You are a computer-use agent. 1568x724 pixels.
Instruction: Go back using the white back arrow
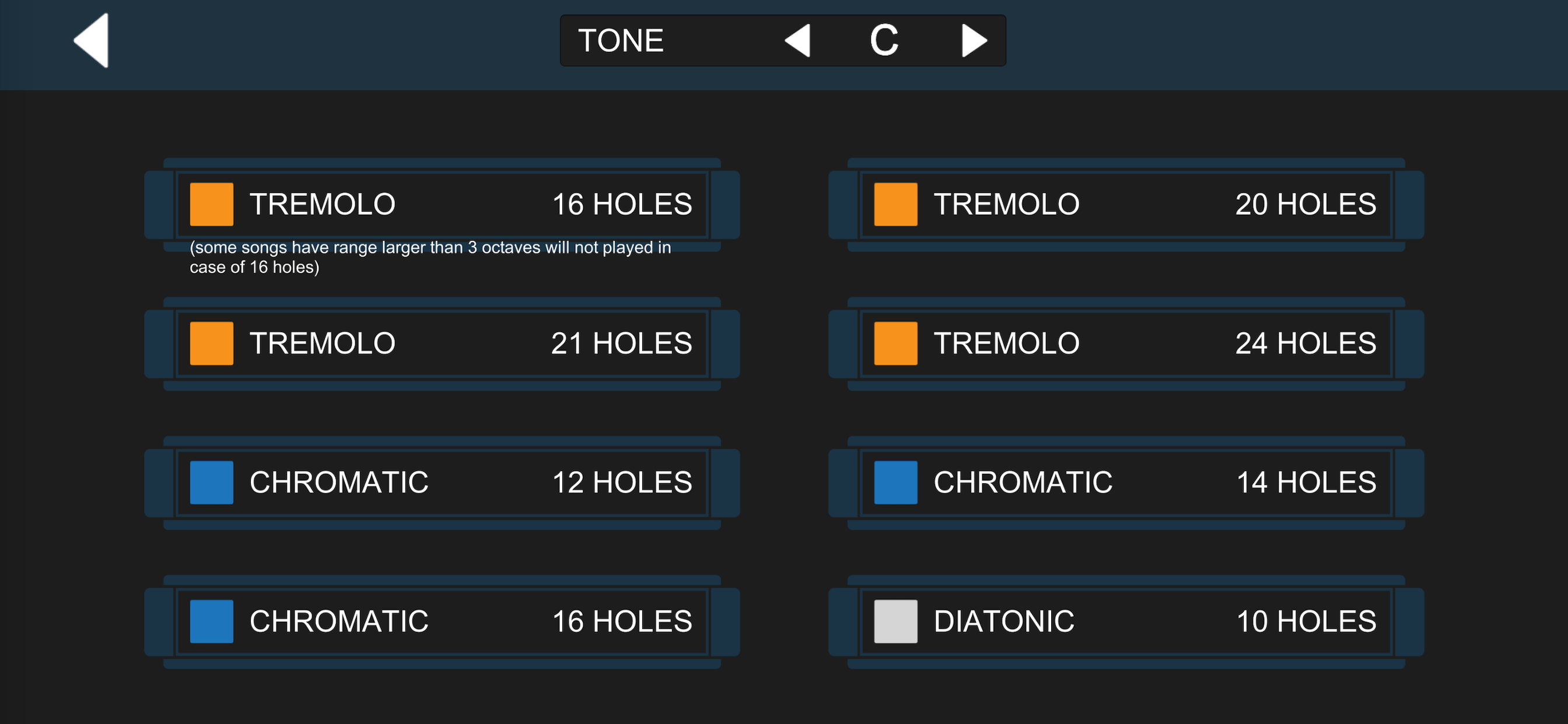(x=92, y=40)
